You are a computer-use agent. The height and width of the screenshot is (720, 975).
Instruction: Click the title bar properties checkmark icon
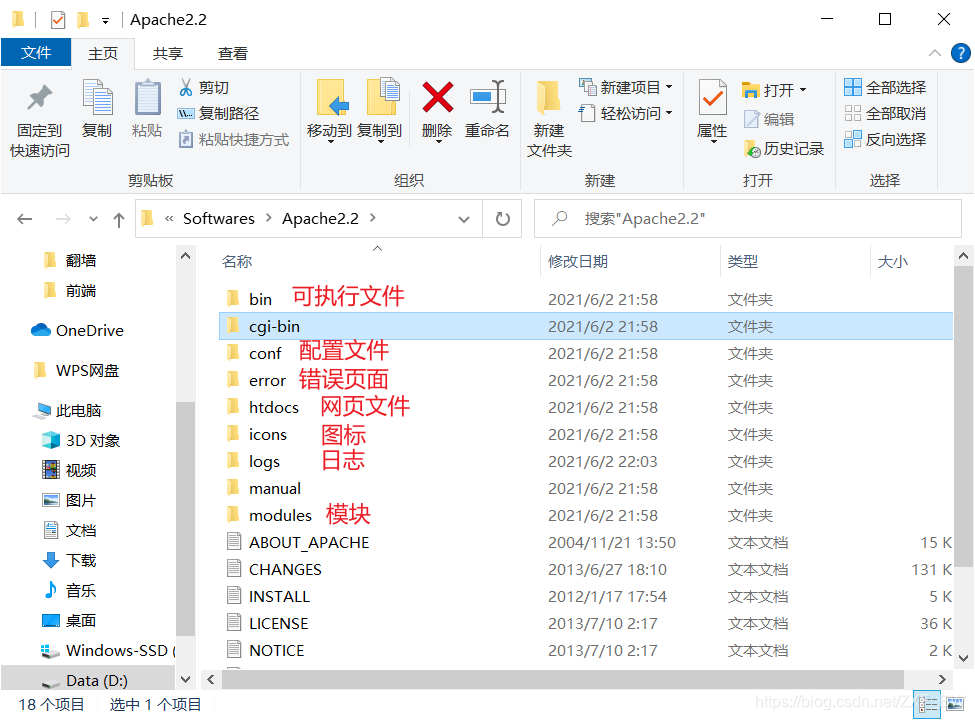tap(58, 20)
